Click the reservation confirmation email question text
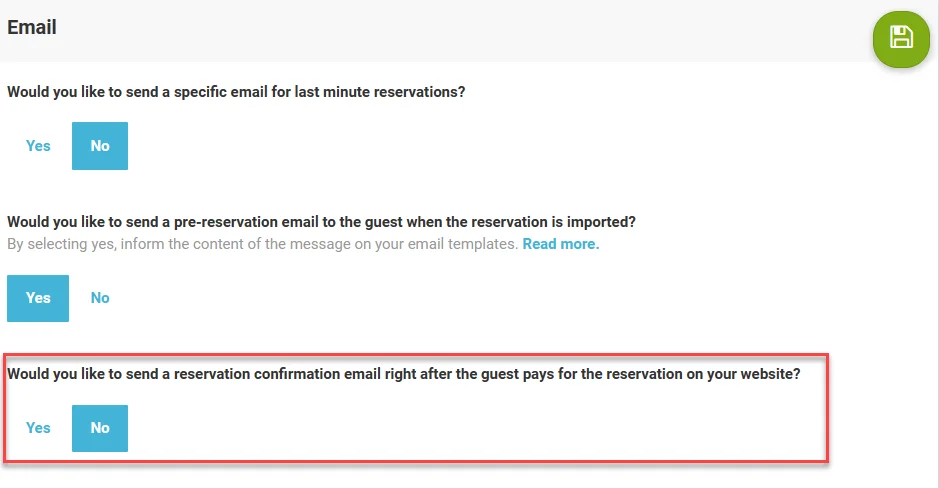The width and height of the screenshot is (939, 488). coord(404,374)
